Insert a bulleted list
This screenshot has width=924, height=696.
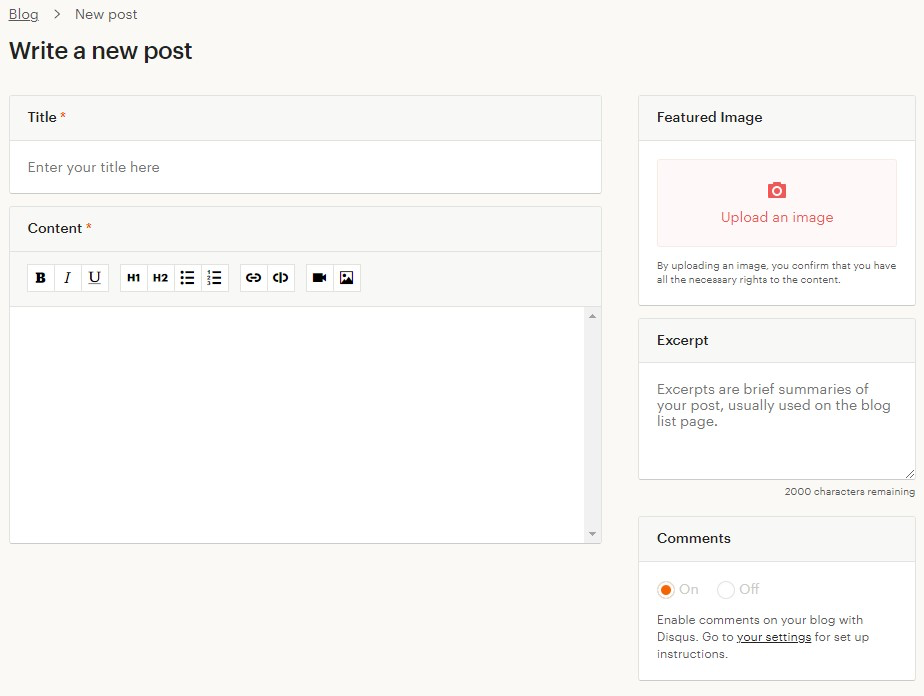[187, 278]
